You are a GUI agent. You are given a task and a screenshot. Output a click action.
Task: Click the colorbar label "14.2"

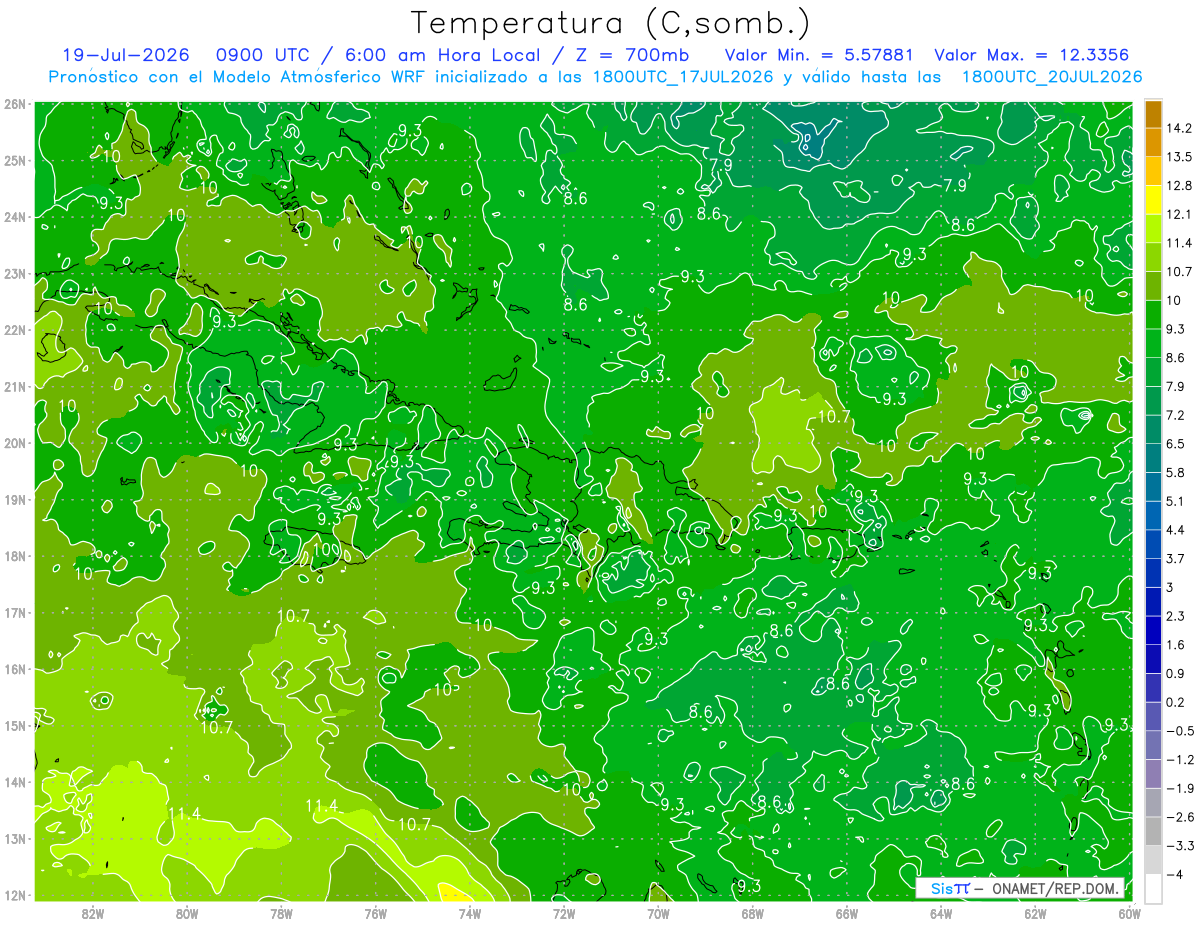(1179, 128)
